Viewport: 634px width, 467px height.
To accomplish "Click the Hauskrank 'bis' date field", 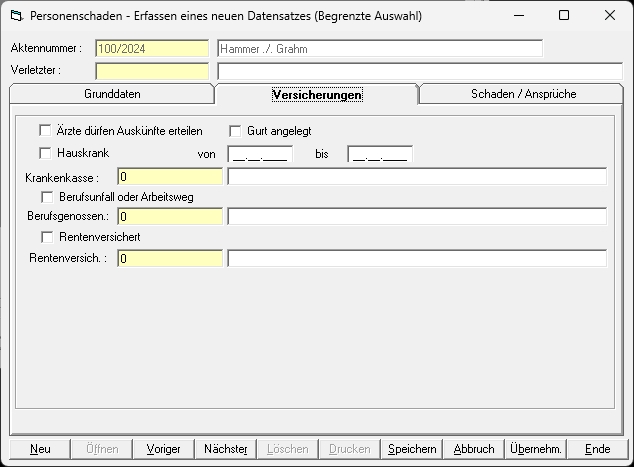I will (380, 154).
